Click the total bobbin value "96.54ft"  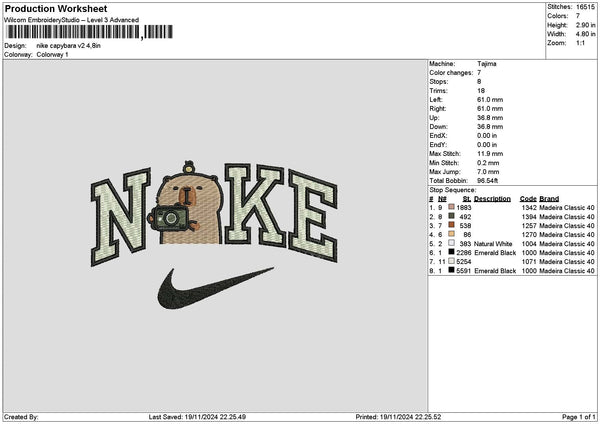tap(488, 181)
